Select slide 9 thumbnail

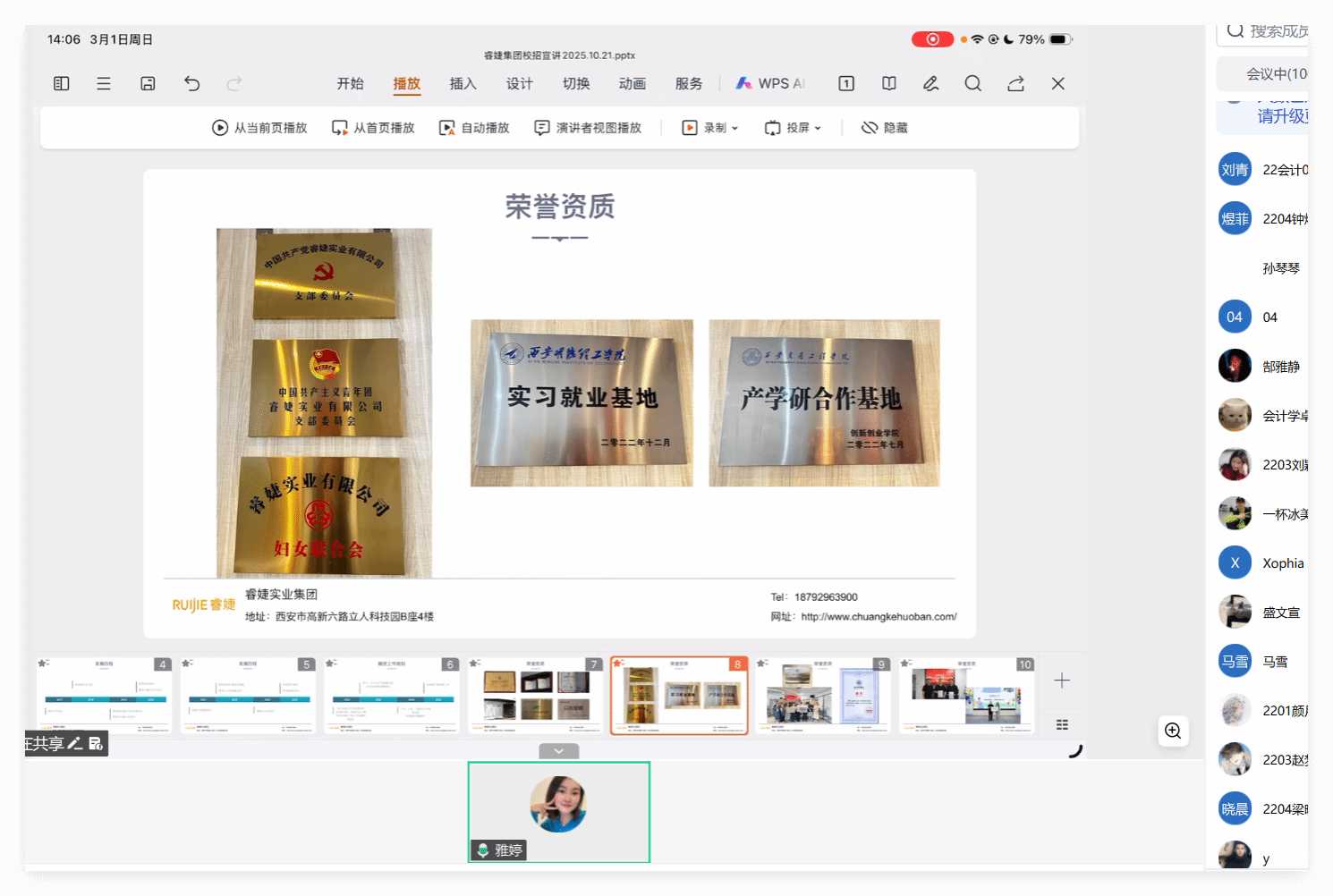(x=823, y=696)
